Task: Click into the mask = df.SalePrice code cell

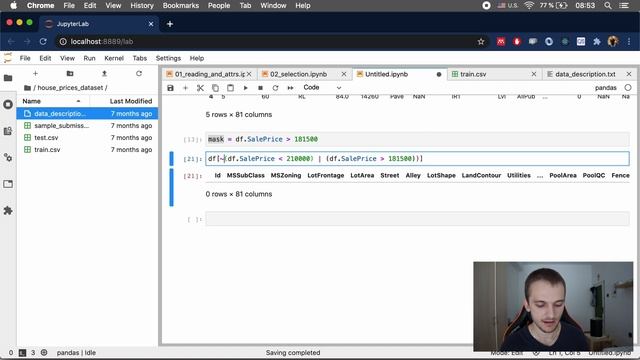Action: [x=417, y=139]
